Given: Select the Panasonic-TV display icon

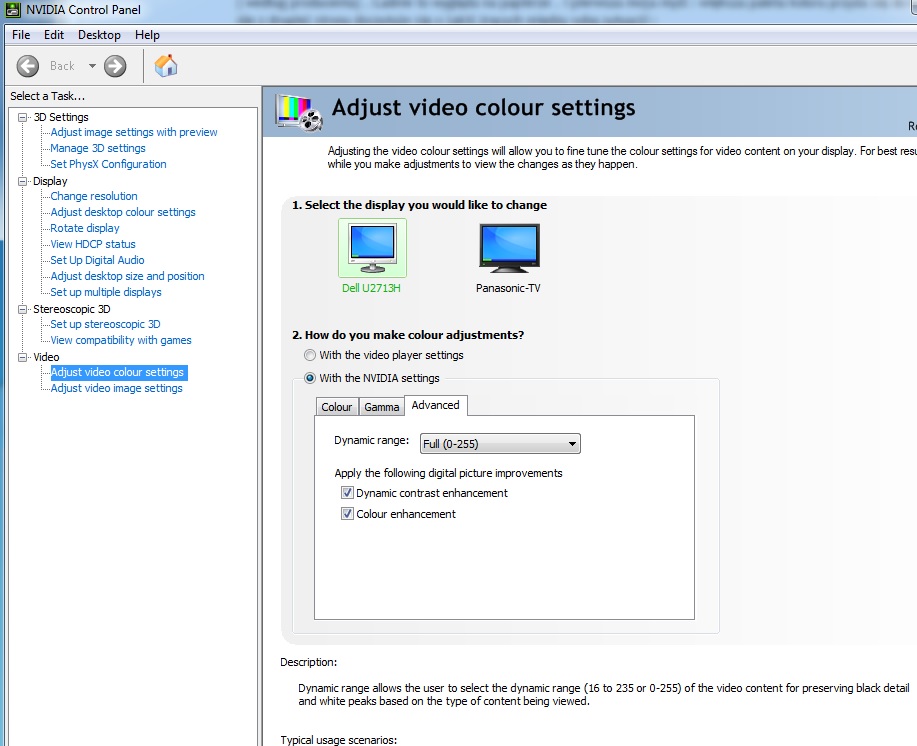Looking at the screenshot, I should coord(509,248).
